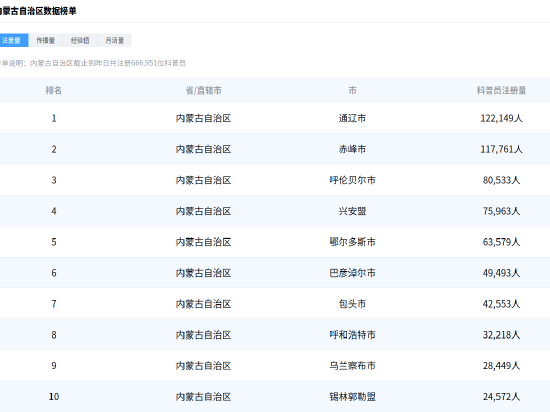Select the 乌兰察布市 city cell
This screenshot has width=550, height=412.
pos(353,366)
